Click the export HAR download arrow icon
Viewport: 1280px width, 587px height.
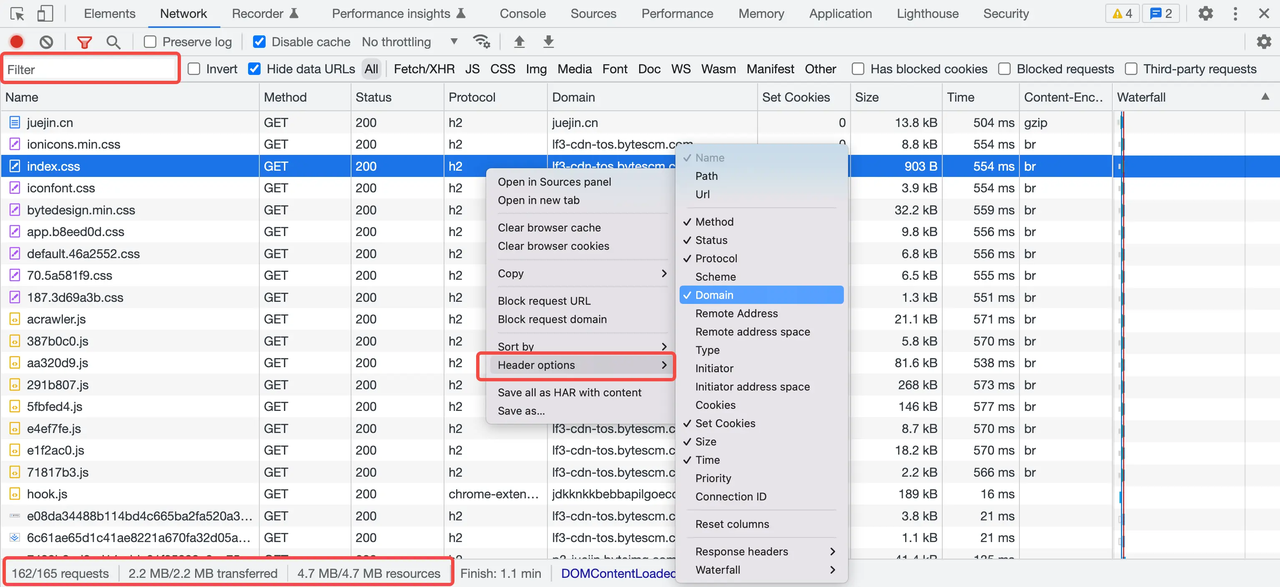tap(548, 42)
